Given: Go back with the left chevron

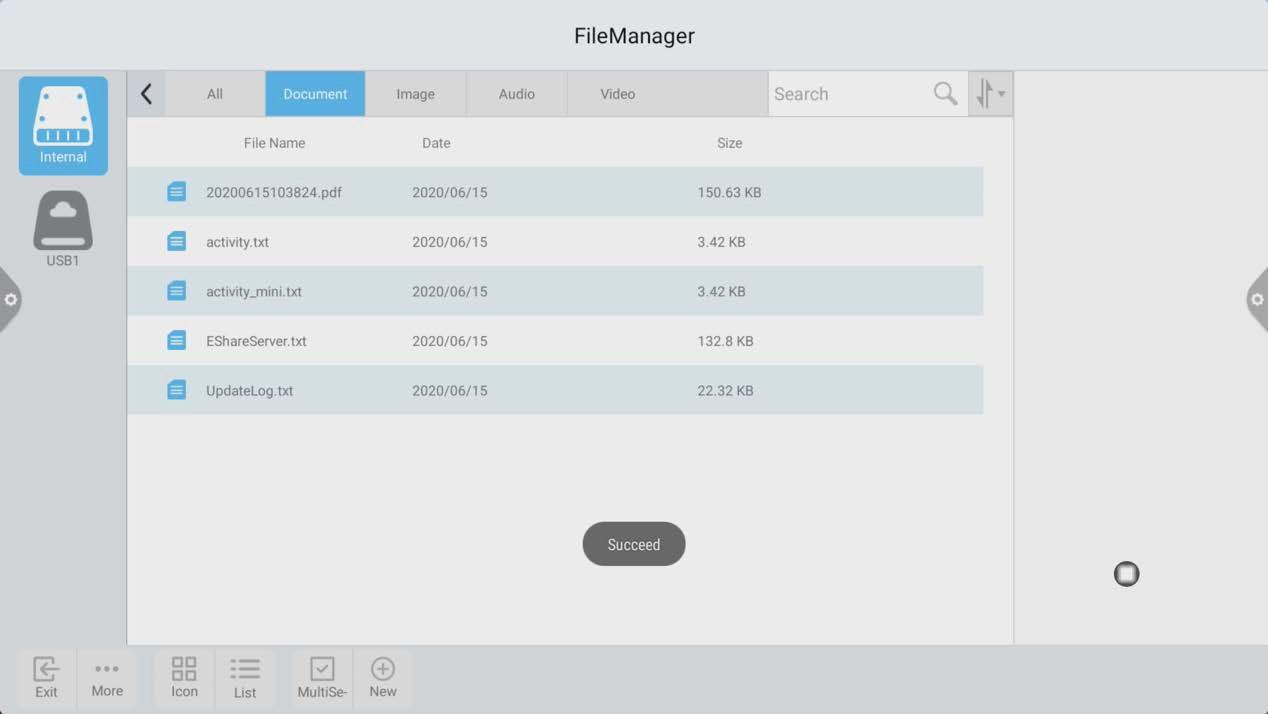Looking at the screenshot, I should [x=146, y=94].
